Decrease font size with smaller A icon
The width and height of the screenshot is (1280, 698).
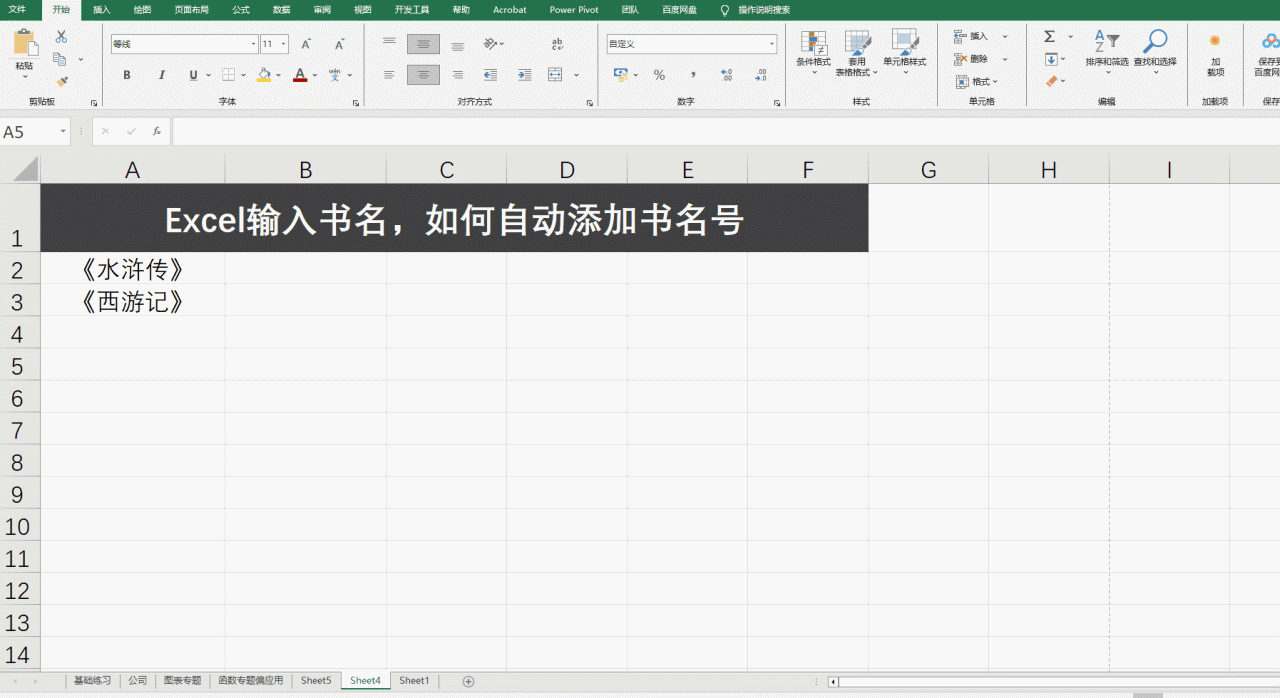[339, 44]
